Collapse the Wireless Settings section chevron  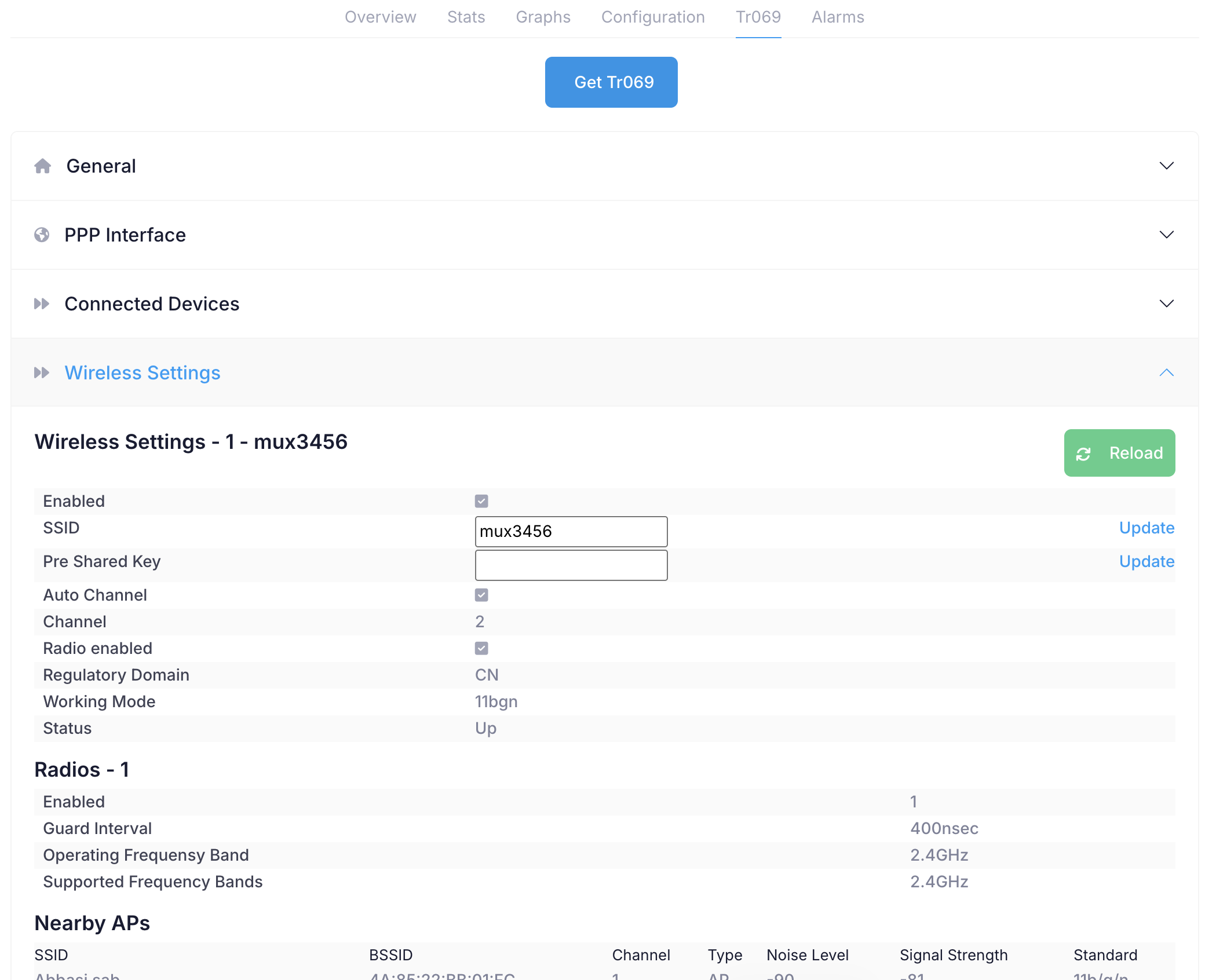click(1166, 372)
